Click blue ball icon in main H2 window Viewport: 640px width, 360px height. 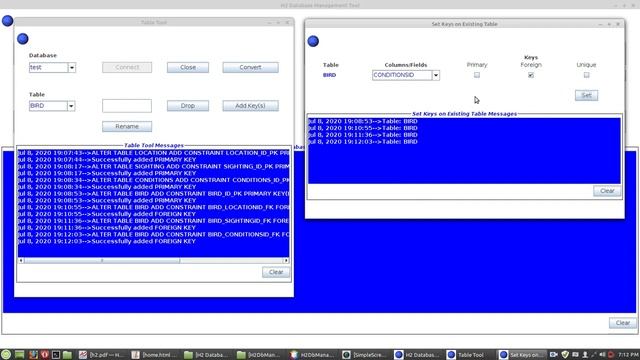[x=7, y=20]
